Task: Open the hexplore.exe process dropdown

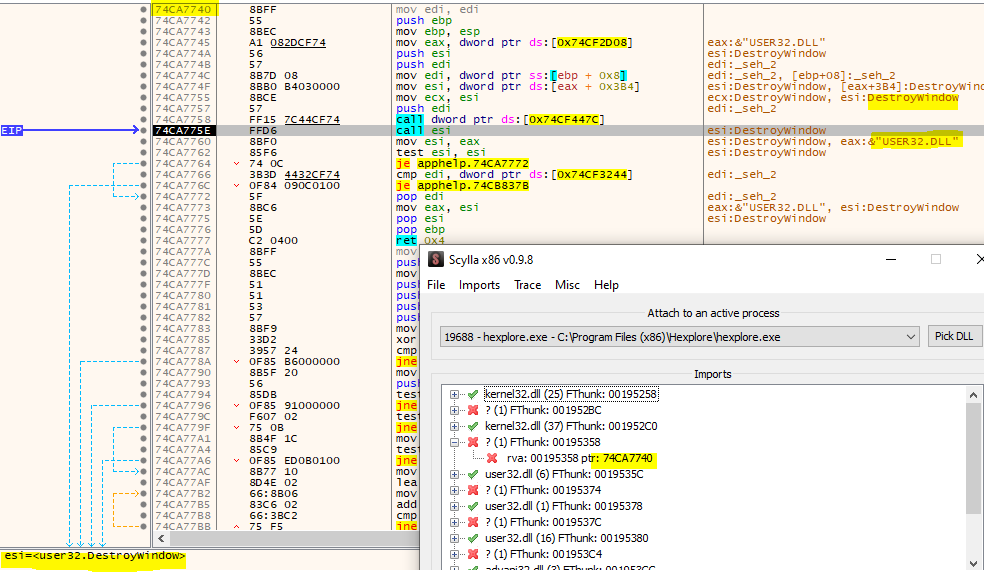Action: point(680,337)
